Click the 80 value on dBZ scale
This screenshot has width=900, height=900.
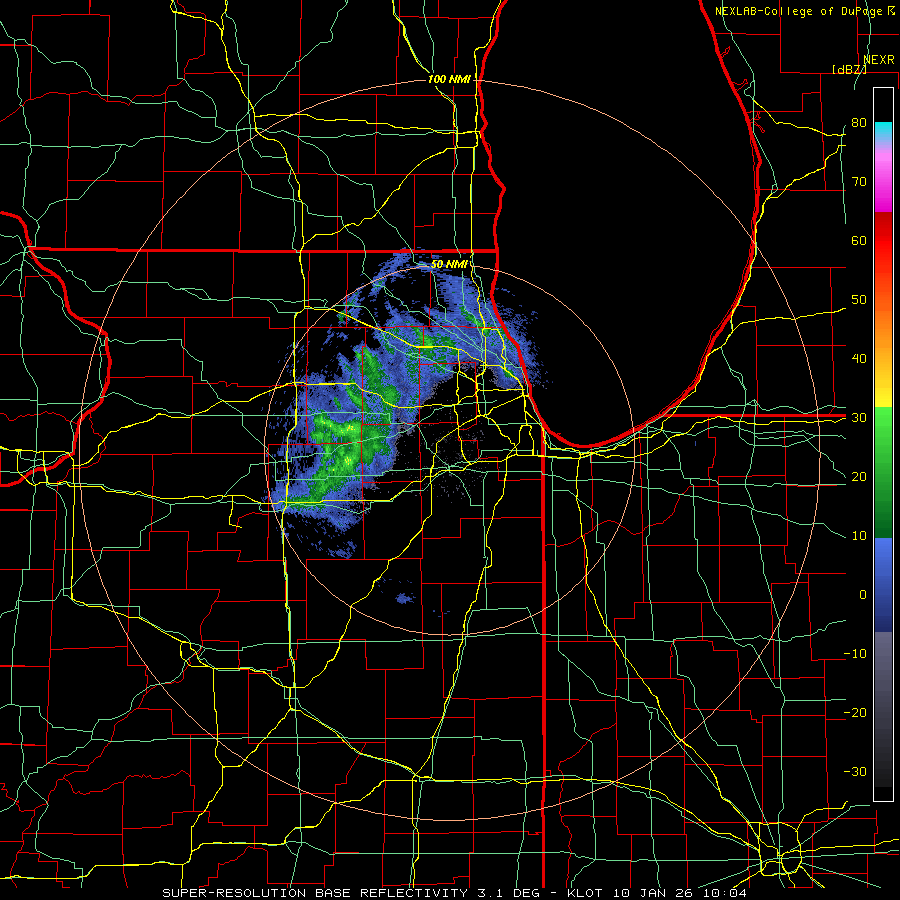[859, 122]
